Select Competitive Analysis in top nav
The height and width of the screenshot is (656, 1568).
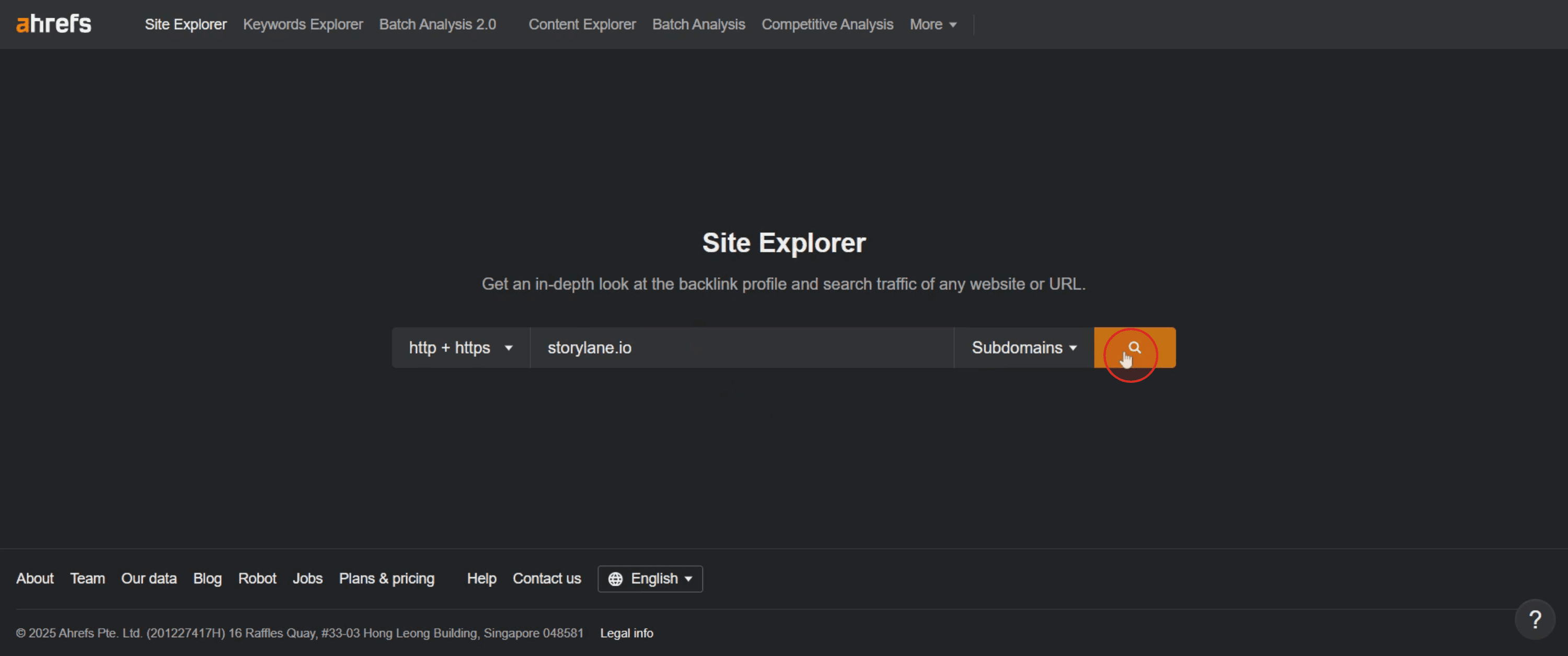(827, 25)
